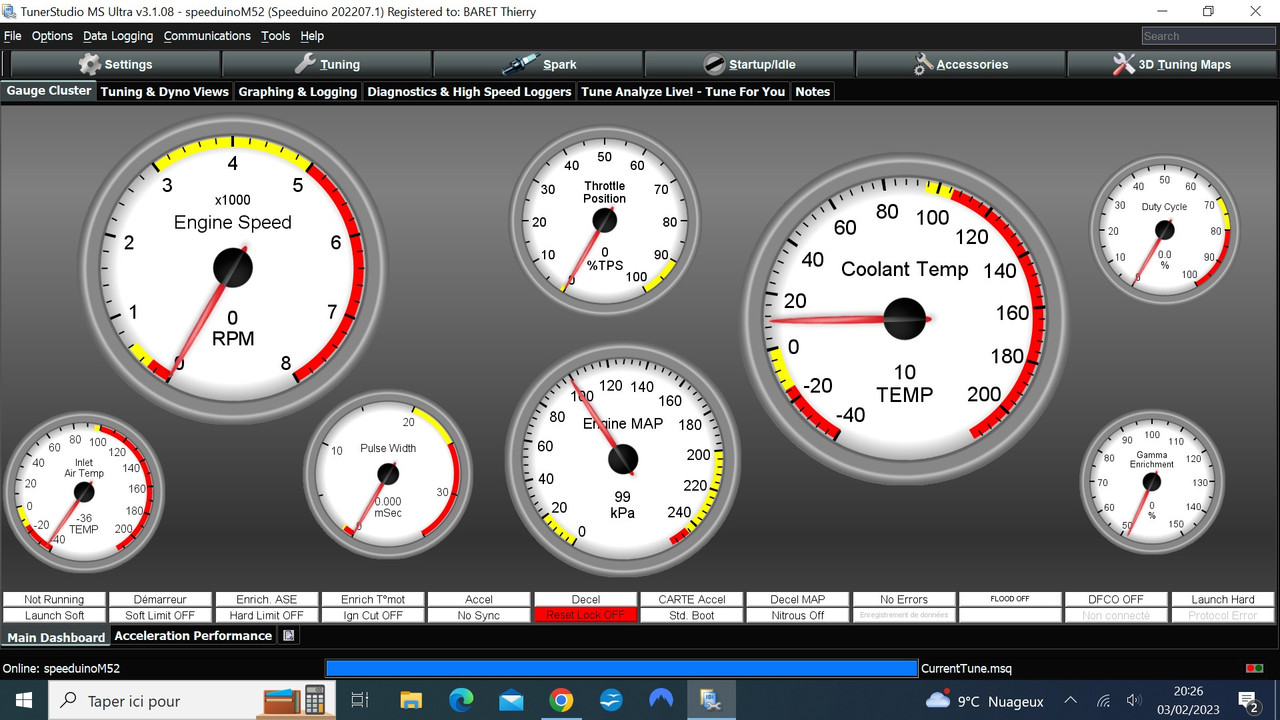Click the Decel status indicator
Screen dimensions: 1280x720
pos(585,599)
